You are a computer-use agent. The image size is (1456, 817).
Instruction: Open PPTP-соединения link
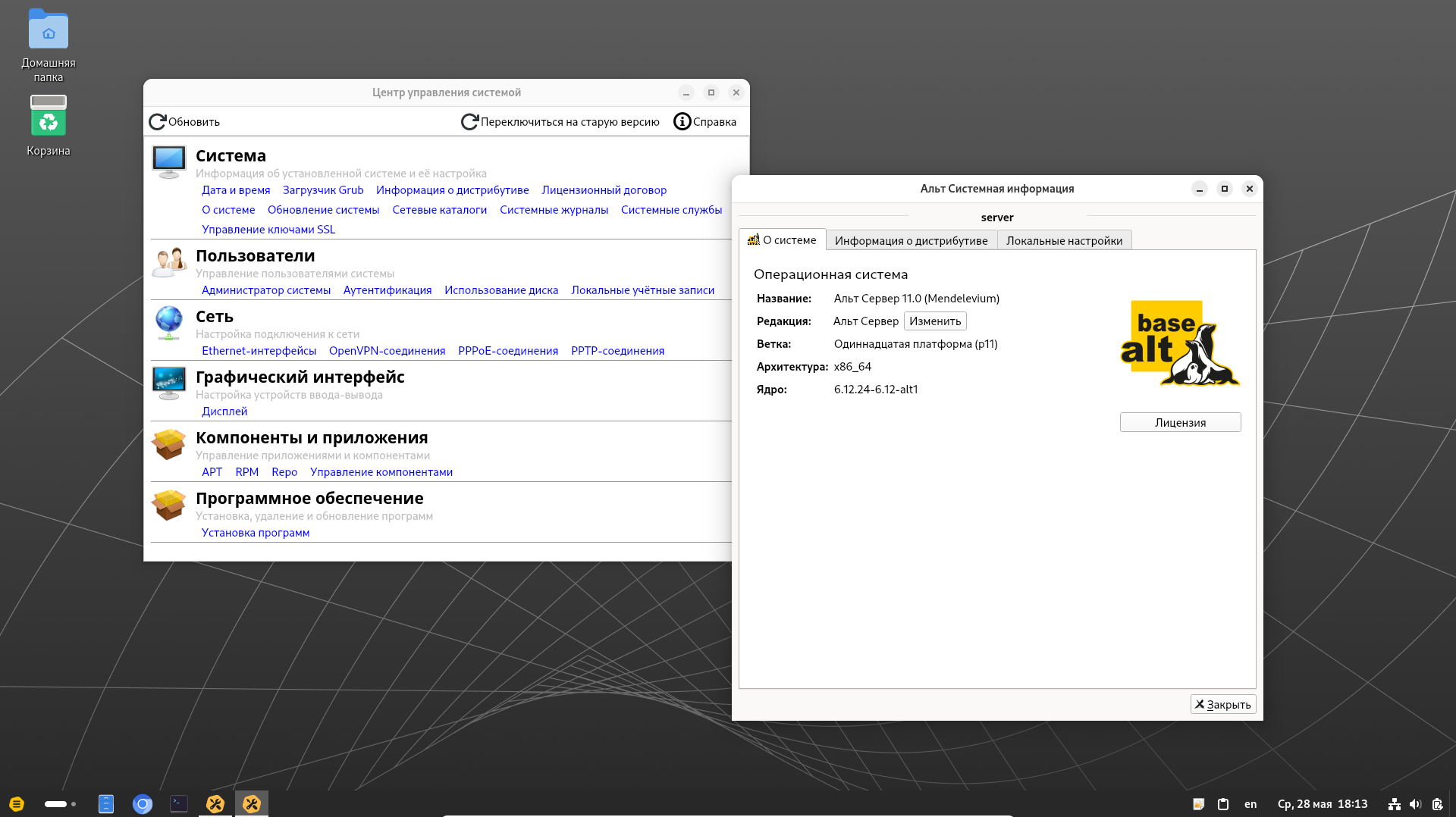(x=618, y=351)
